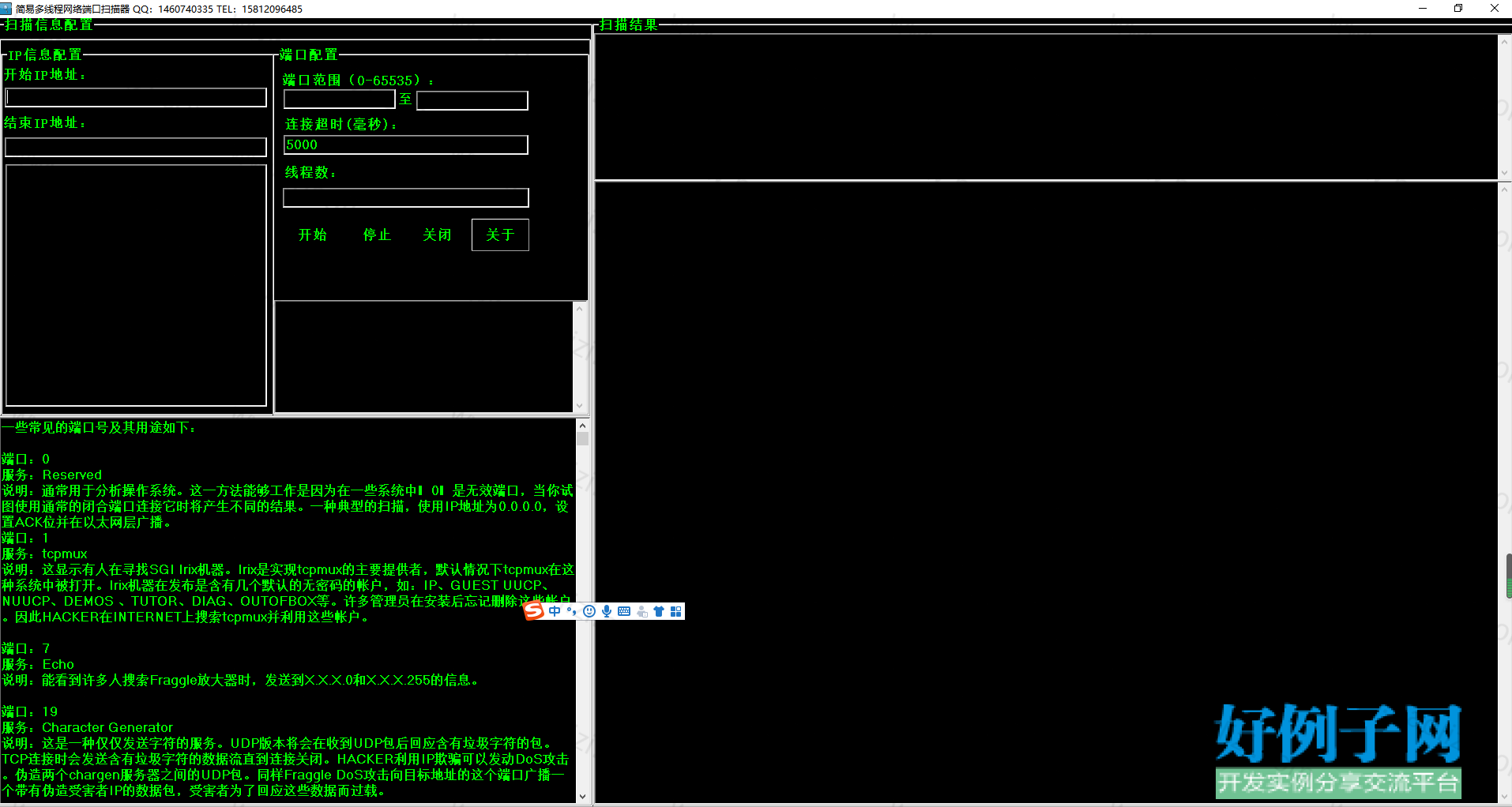Click down arrow of small log box scrollbar
1512x807 pixels.
[x=579, y=406]
